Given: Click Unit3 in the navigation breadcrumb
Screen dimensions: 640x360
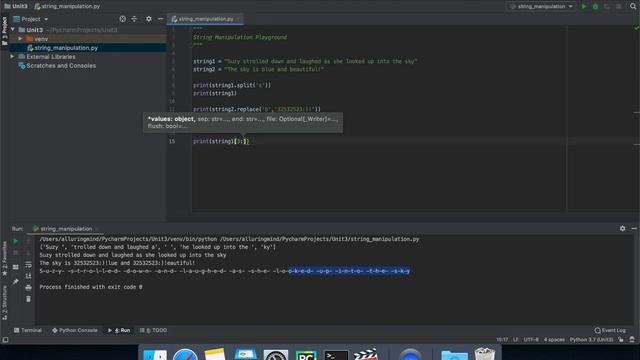Looking at the screenshot, I should 16,7.
